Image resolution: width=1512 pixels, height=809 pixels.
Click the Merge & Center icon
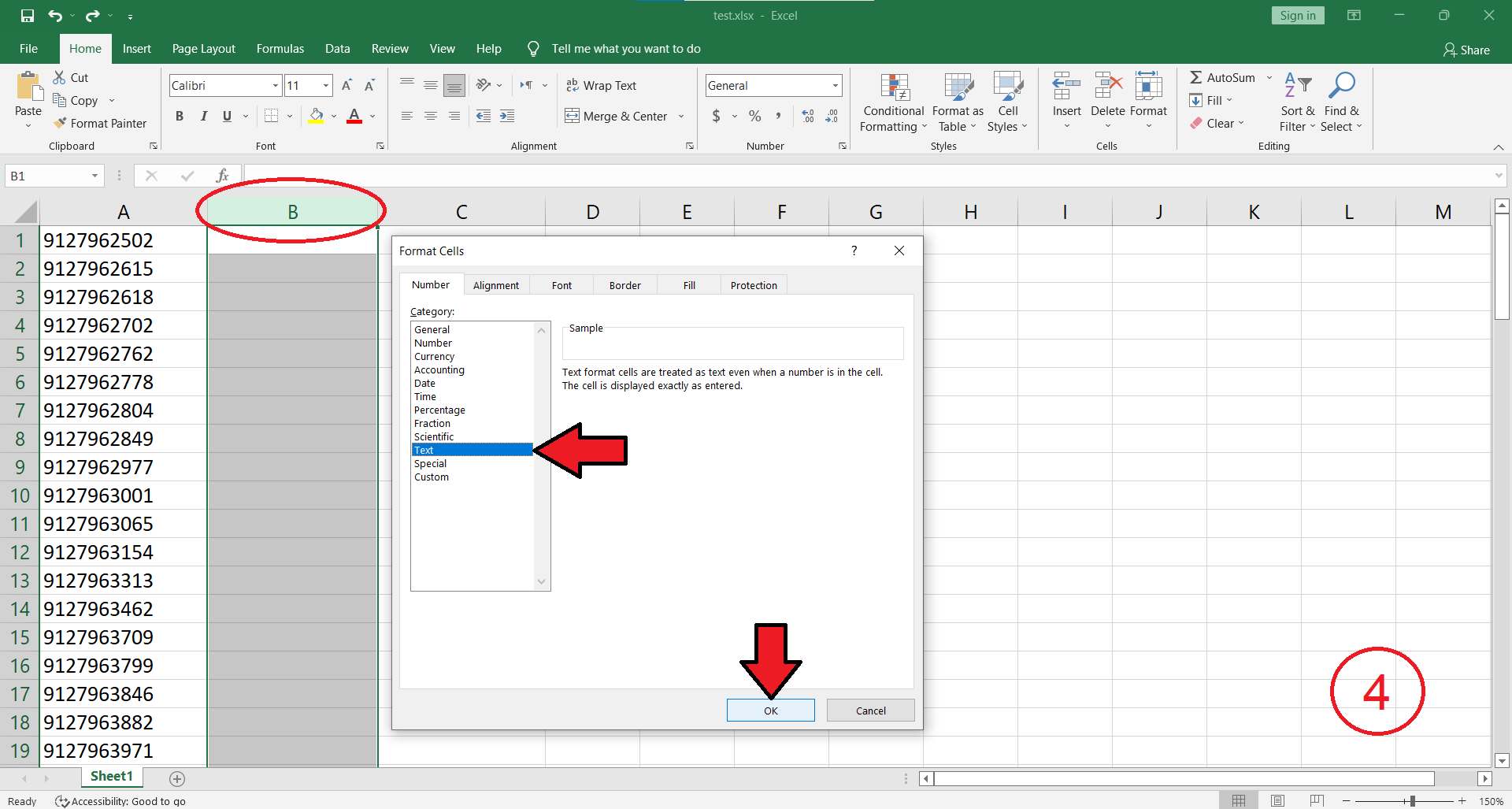coord(573,116)
